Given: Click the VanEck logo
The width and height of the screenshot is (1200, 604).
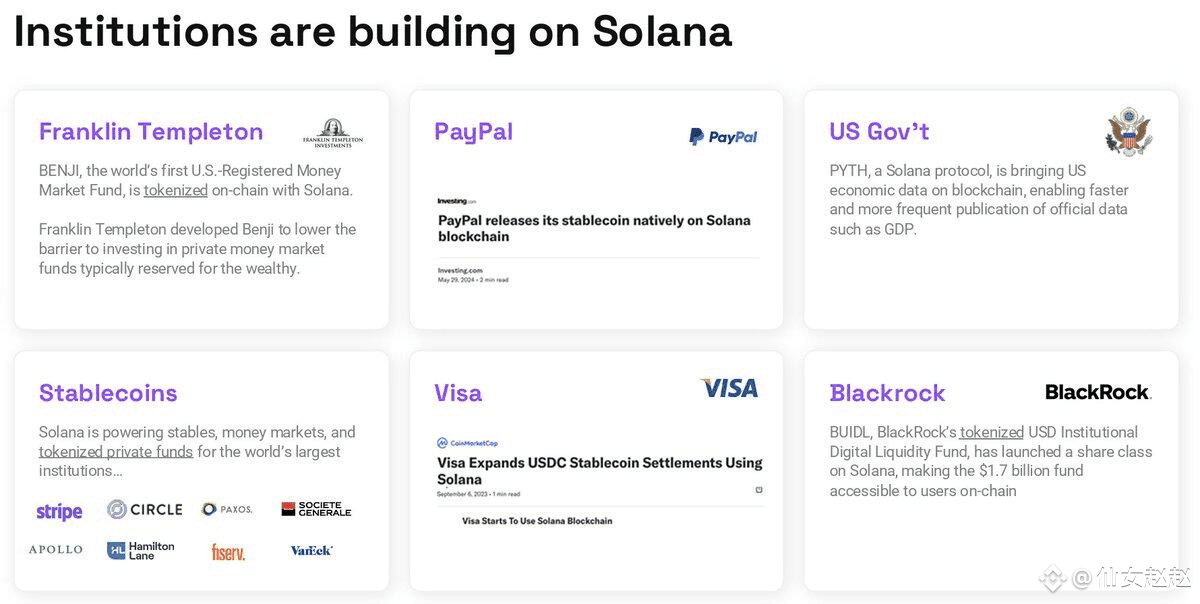Looking at the screenshot, I should click(312, 550).
